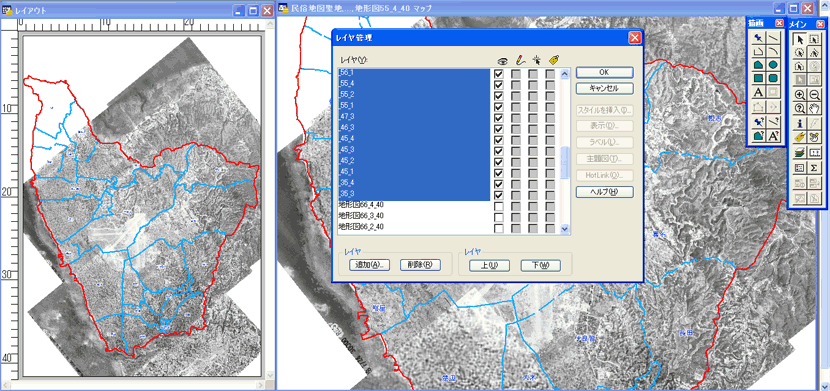The width and height of the screenshot is (830, 391).
Task: Choose the Boundary Select tool
Action: coord(800,66)
